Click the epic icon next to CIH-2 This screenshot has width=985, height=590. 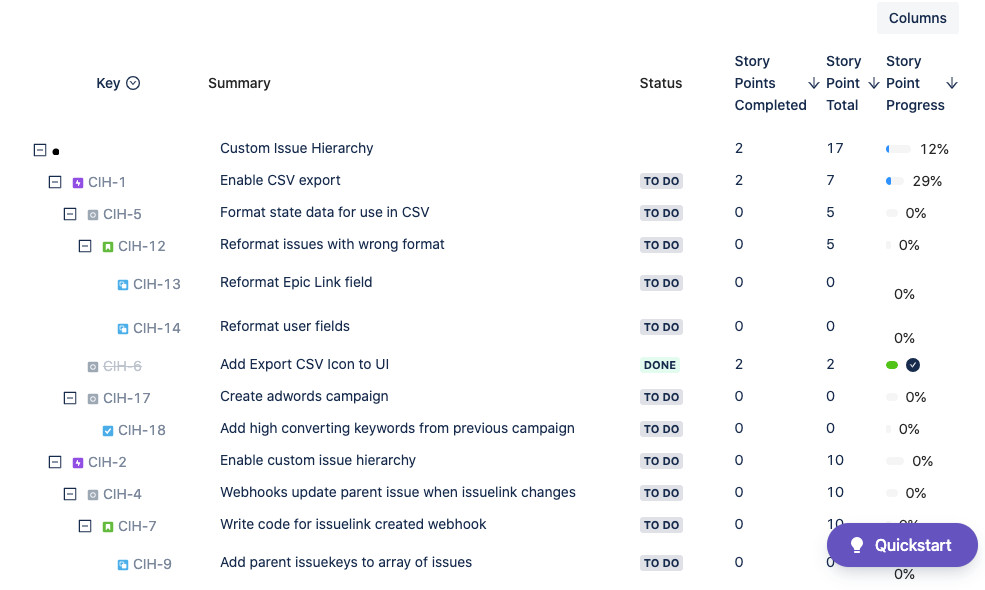click(x=78, y=462)
